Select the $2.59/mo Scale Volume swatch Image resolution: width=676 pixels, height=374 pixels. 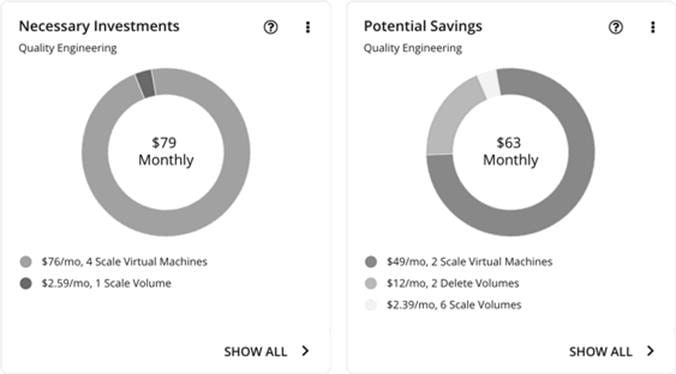click(26, 283)
